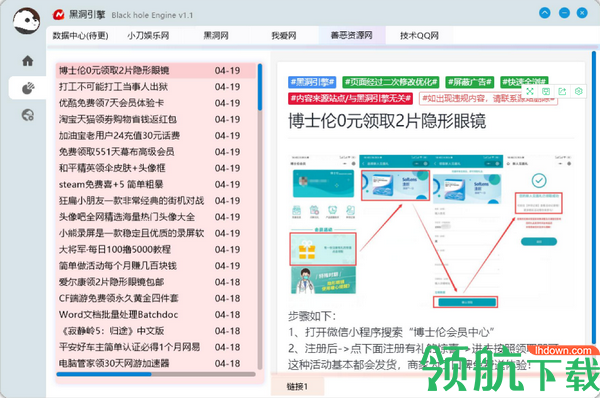Screen dimensions: 600x398
Task: Switch to 我爱网 tab
Action: tap(284, 36)
